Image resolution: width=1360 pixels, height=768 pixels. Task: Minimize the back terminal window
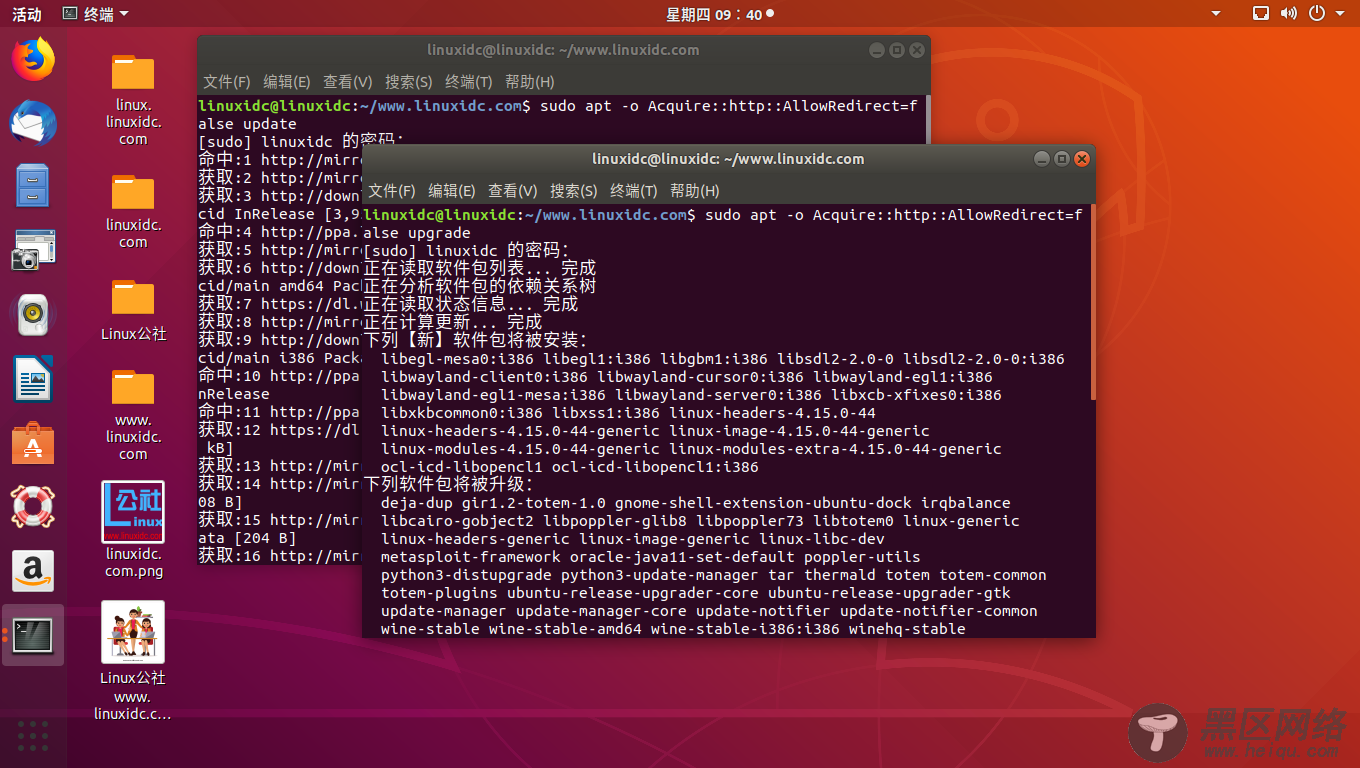click(x=877, y=50)
